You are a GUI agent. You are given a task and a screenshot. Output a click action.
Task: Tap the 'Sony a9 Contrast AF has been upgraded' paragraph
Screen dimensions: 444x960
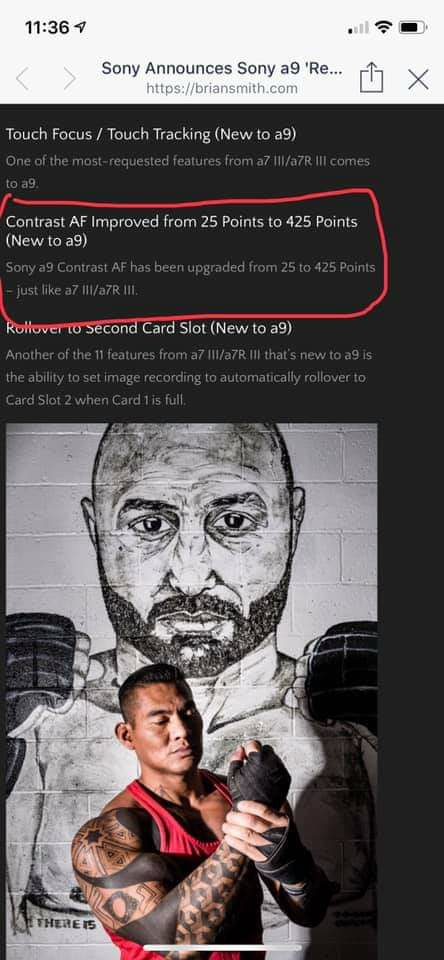[x=190, y=279]
